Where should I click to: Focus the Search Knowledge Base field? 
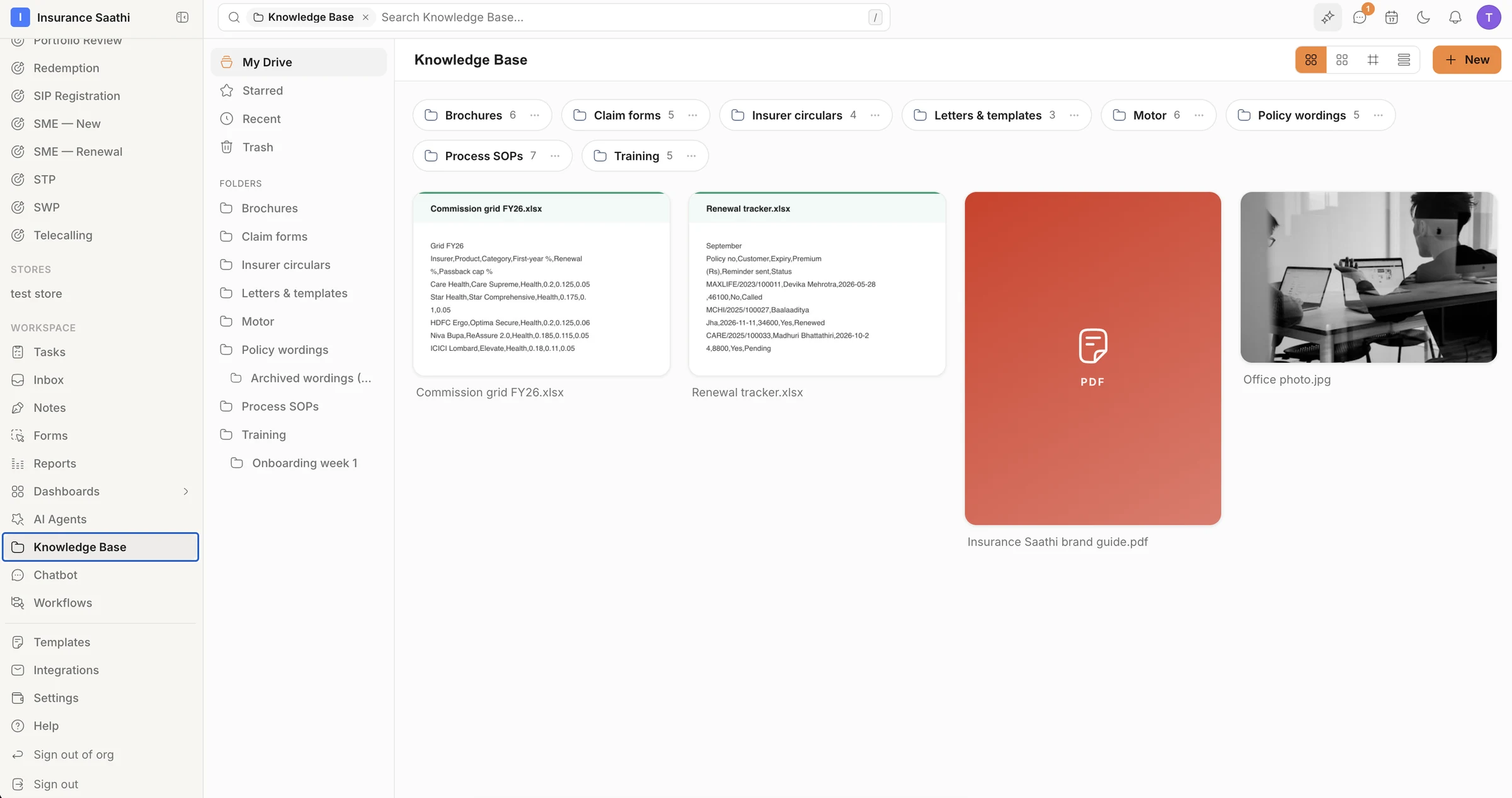click(621, 17)
